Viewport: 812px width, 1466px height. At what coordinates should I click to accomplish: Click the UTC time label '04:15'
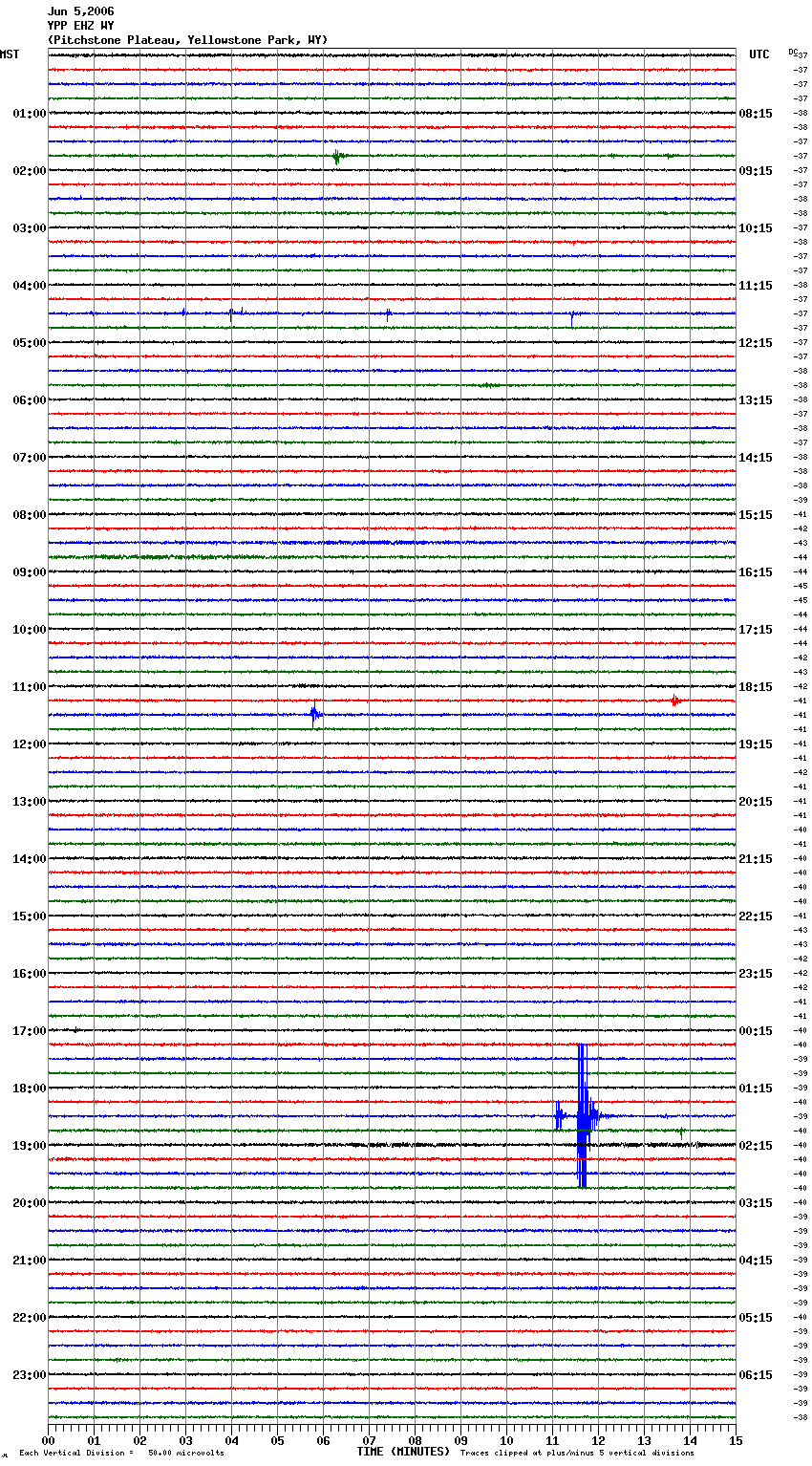756,1261
